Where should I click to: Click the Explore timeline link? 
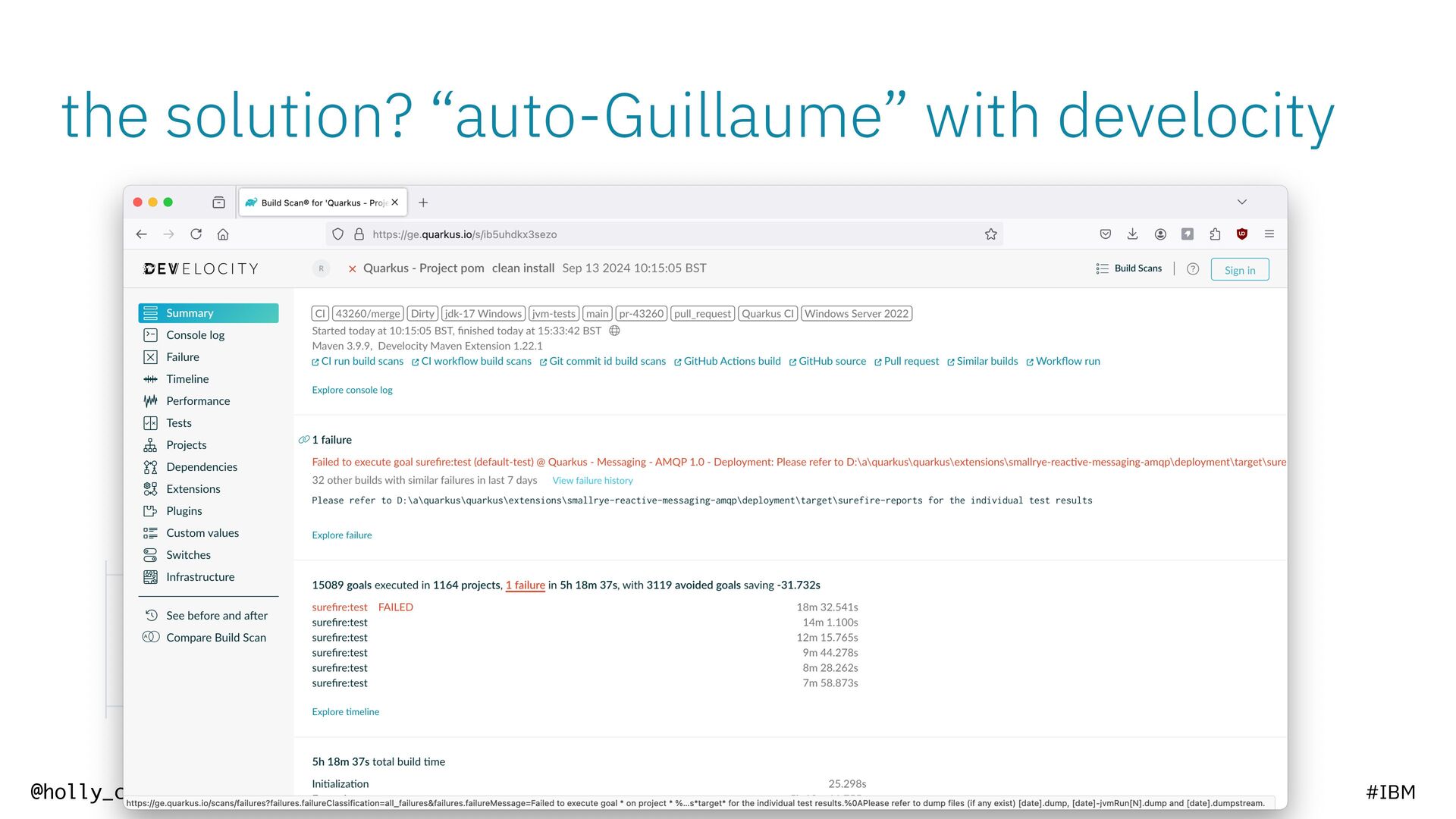tap(345, 712)
